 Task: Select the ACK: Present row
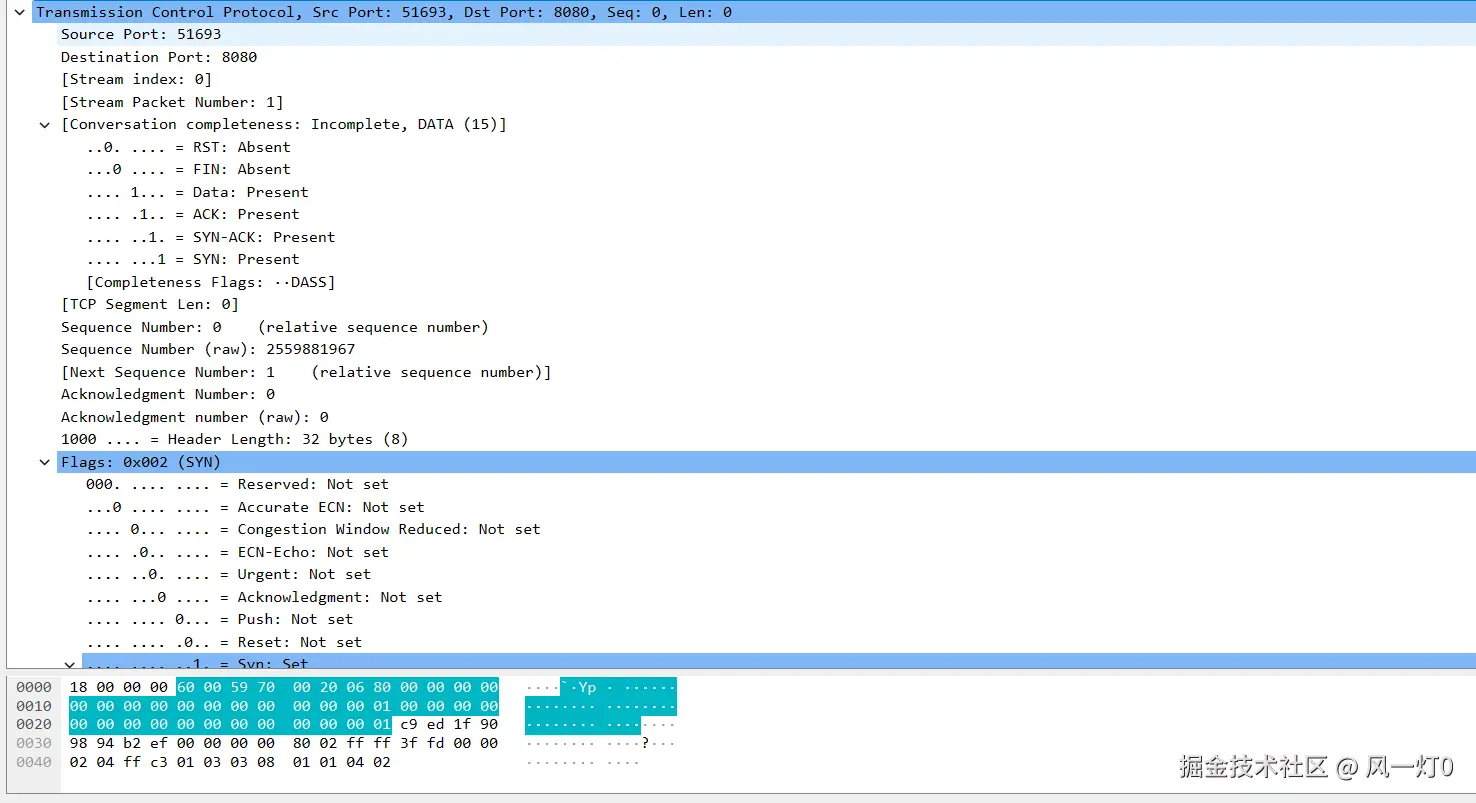point(779,214)
